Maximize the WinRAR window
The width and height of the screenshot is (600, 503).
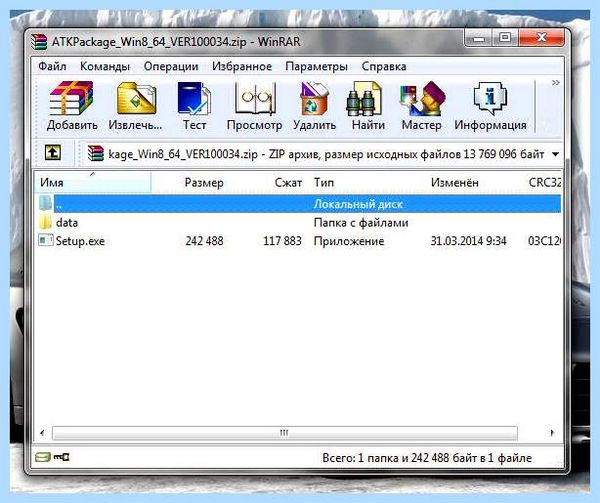click(505, 38)
